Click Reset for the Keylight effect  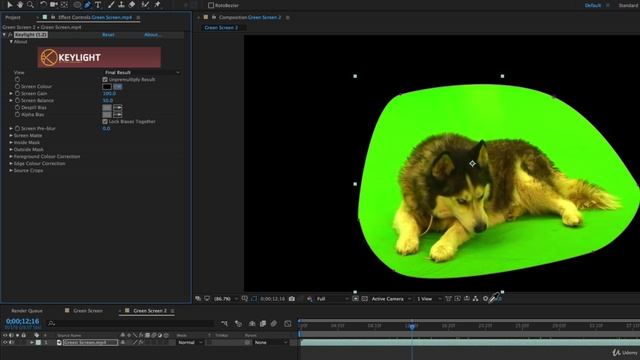pos(108,35)
